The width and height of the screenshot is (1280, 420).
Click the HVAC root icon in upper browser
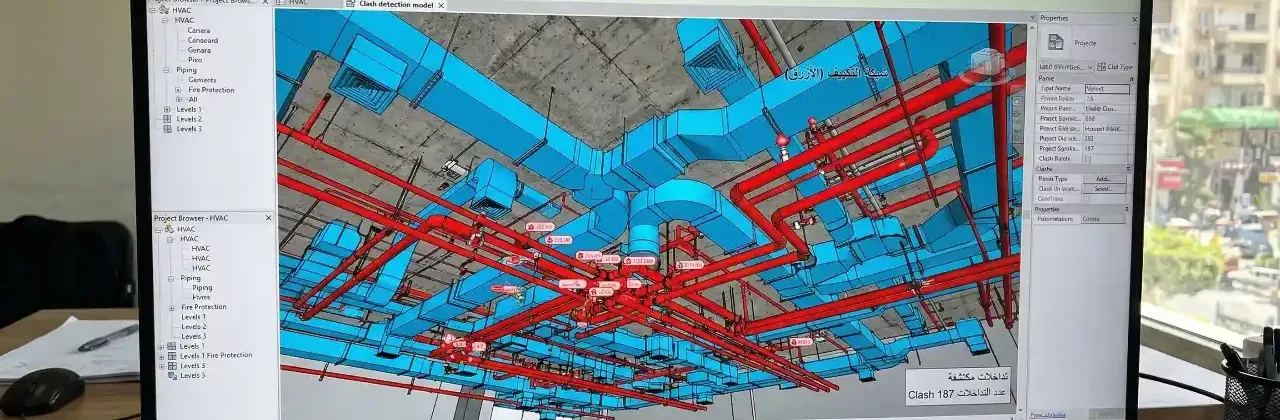coord(164,10)
